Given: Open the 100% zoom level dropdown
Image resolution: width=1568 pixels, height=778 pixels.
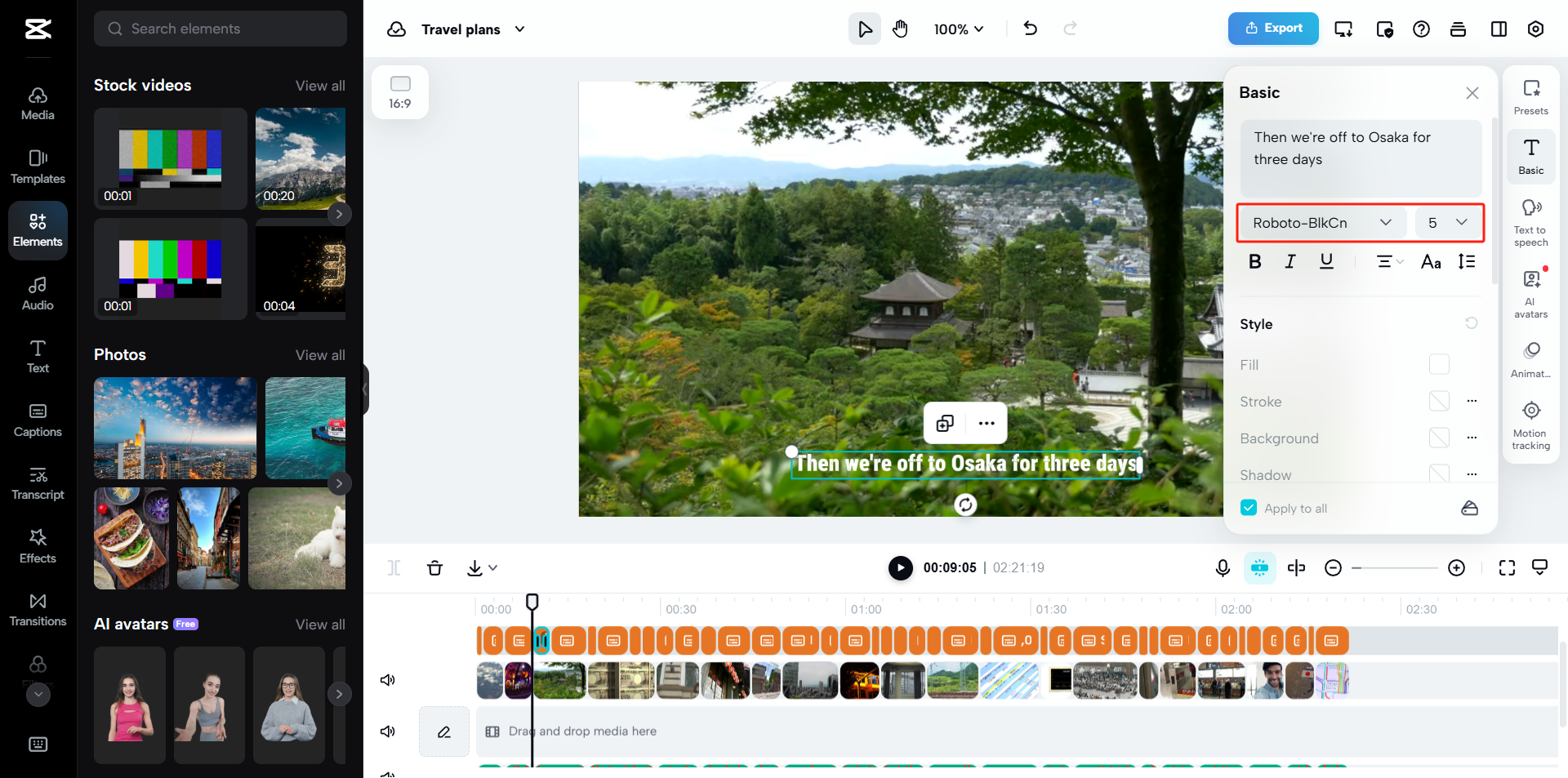Looking at the screenshot, I should pyautogui.click(x=959, y=29).
